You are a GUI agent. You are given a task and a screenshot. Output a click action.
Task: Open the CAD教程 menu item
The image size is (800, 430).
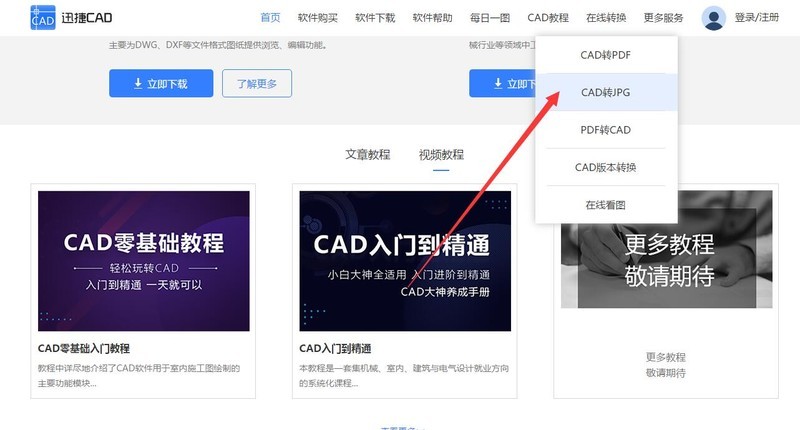coord(548,18)
